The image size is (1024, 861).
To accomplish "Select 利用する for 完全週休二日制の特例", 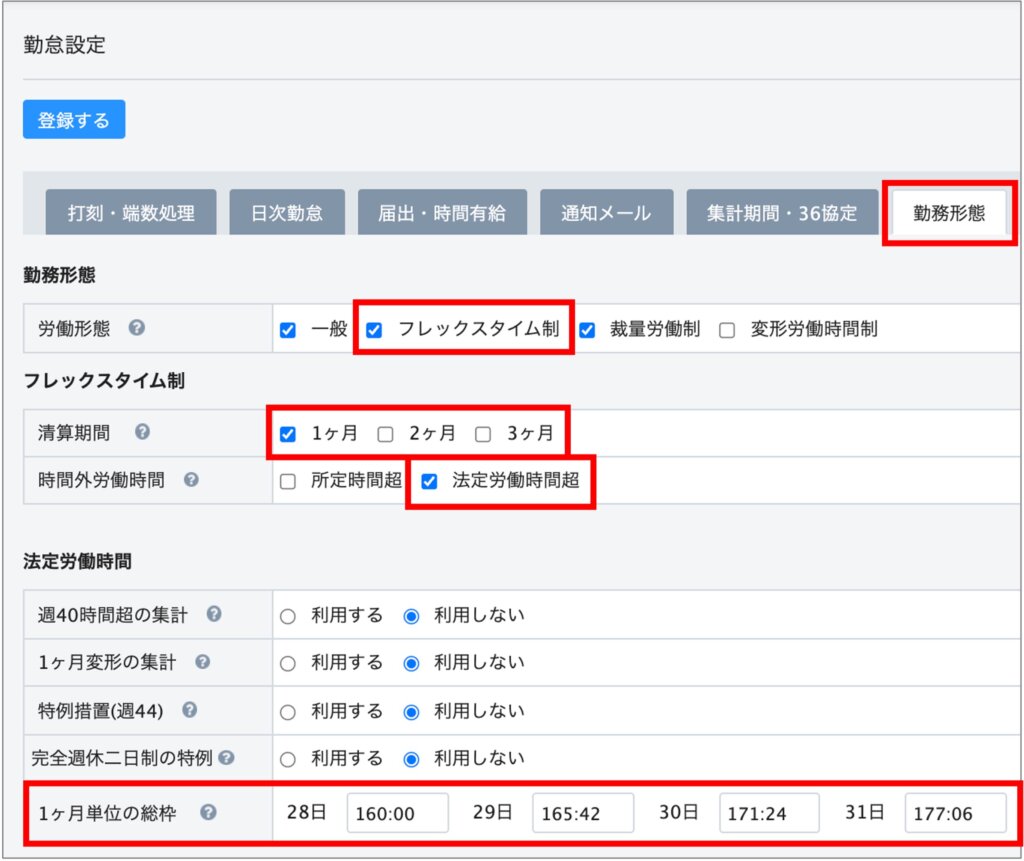I will point(288,759).
